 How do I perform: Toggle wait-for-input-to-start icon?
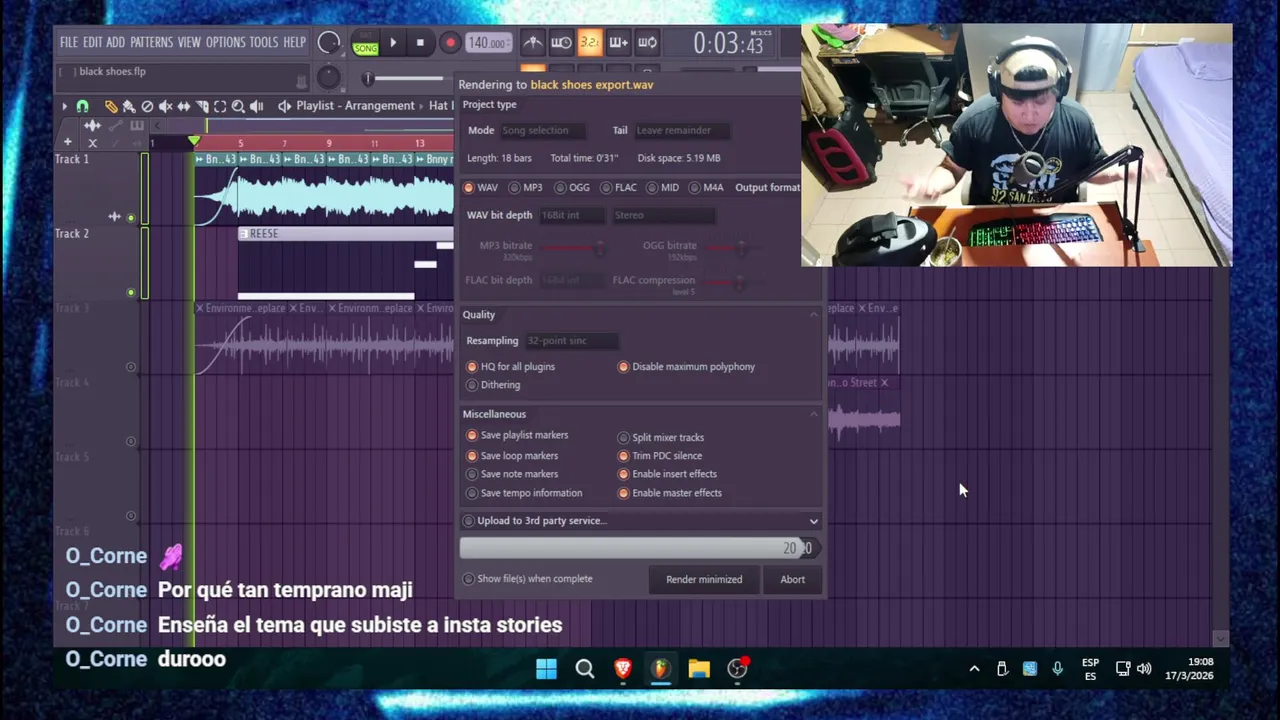tap(561, 42)
